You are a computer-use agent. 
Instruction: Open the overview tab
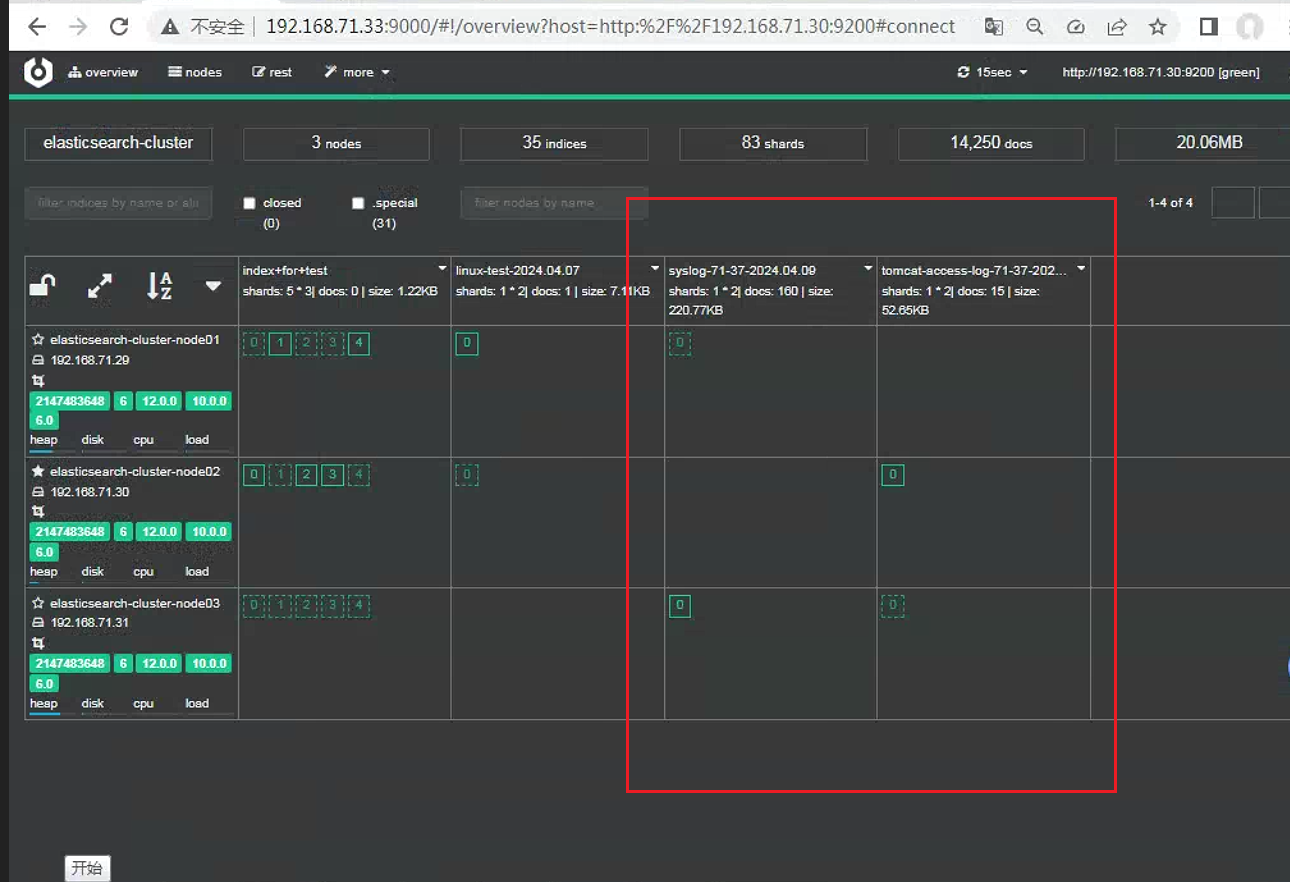[103, 72]
